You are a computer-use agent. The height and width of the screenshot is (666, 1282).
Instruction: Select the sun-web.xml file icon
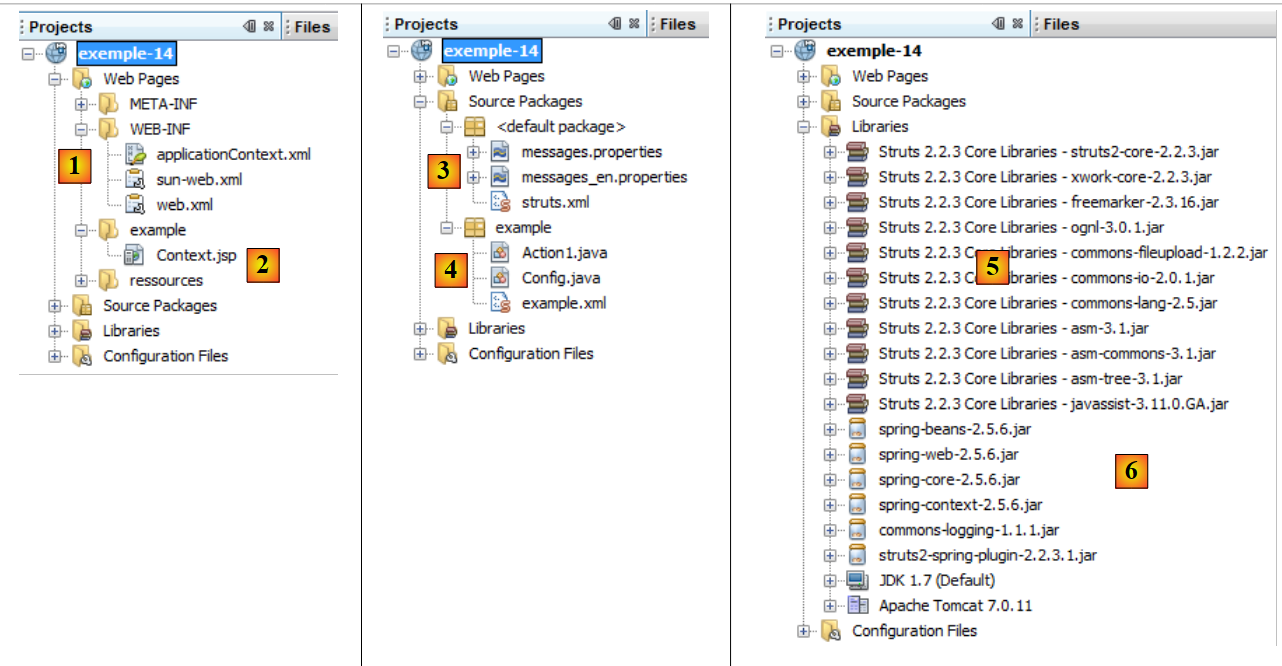click(x=136, y=180)
